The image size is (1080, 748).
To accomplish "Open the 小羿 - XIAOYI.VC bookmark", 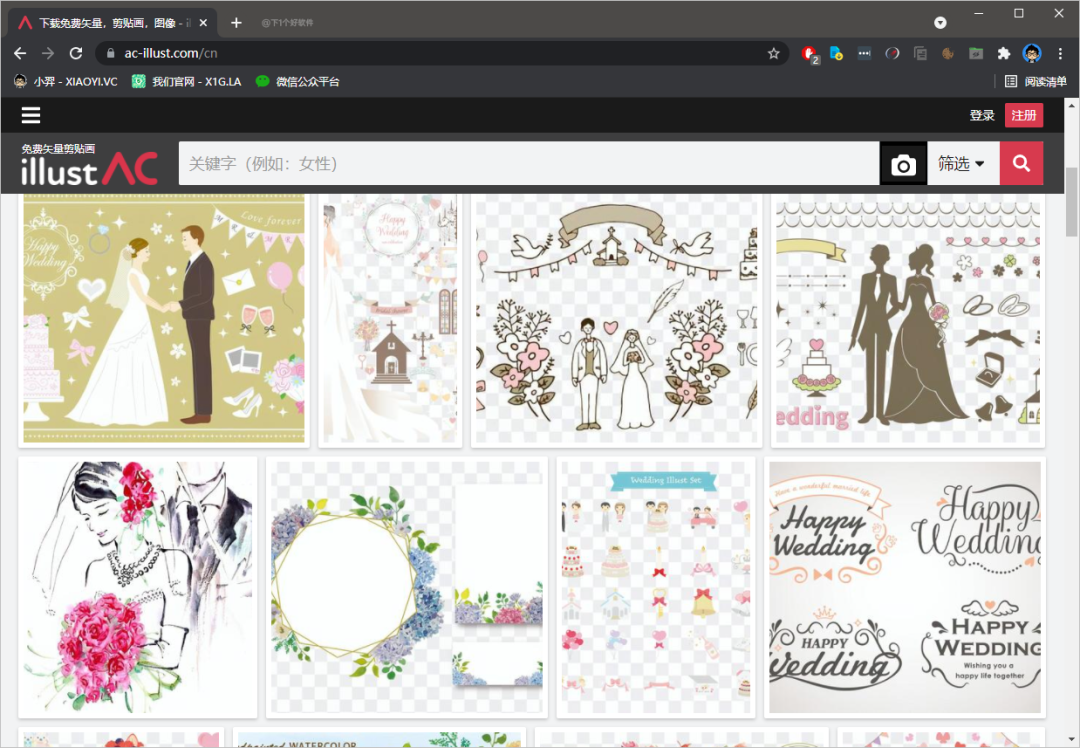I will click(x=65, y=81).
